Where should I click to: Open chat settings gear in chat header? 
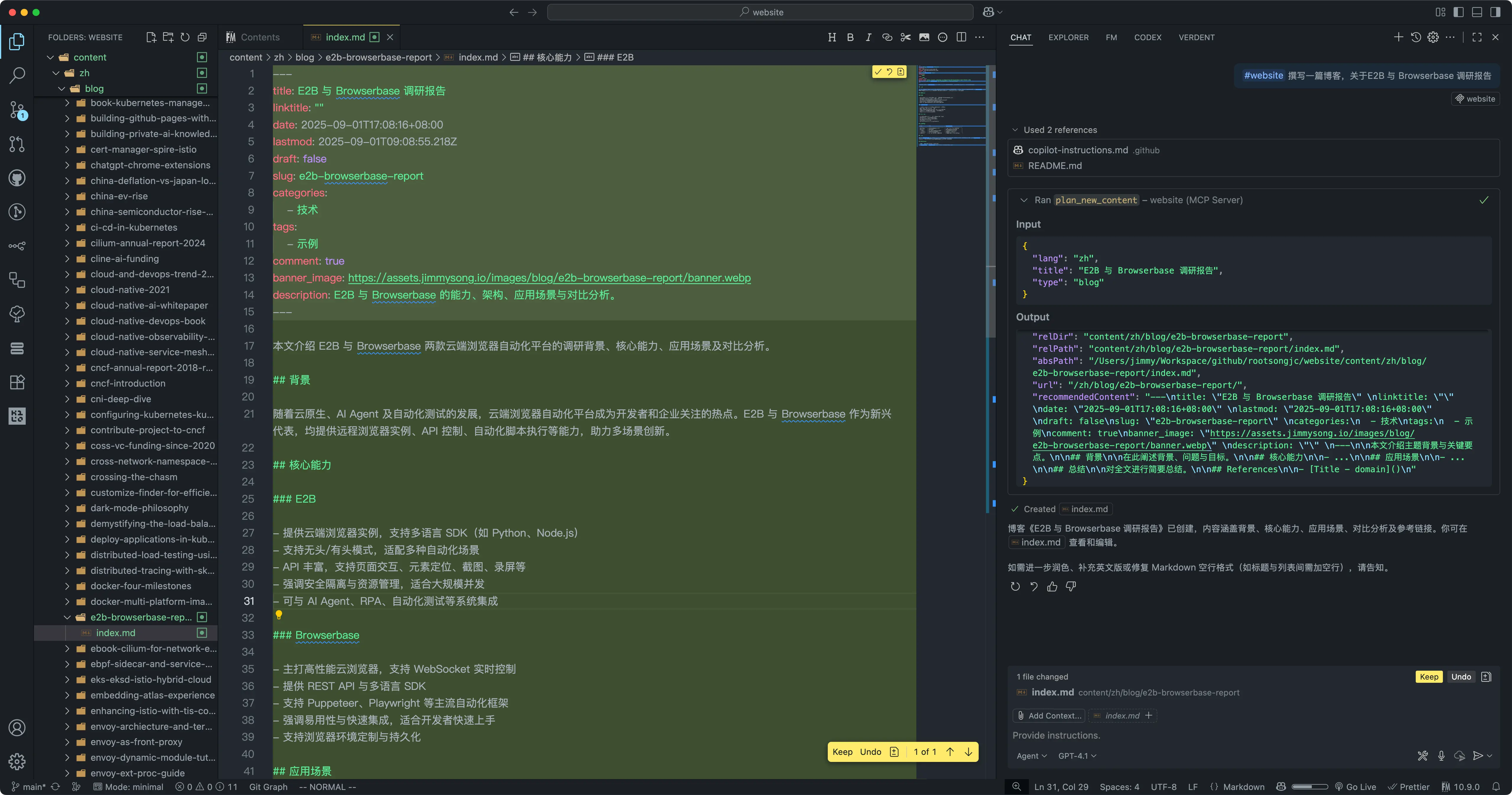click(x=1433, y=37)
